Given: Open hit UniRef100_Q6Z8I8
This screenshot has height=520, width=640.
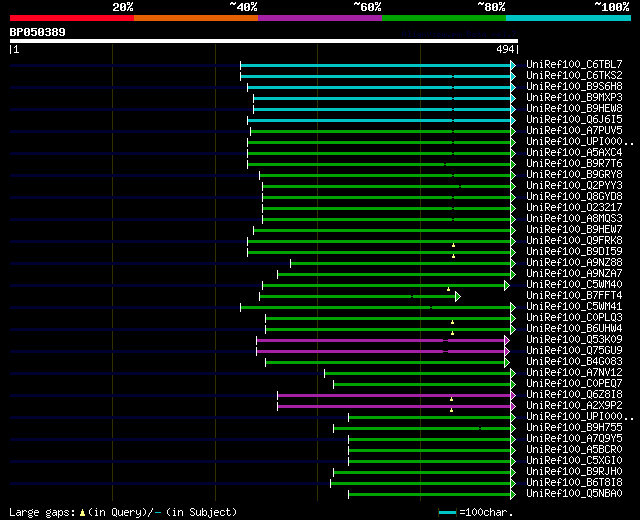Looking at the screenshot, I should (x=574, y=395).
